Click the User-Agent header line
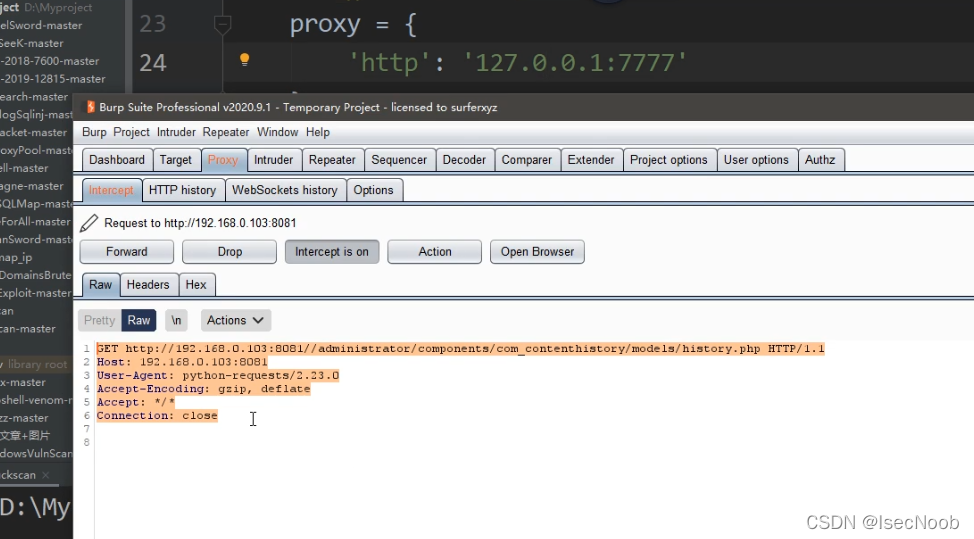The image size is (974, 539). tap(218, 375)
